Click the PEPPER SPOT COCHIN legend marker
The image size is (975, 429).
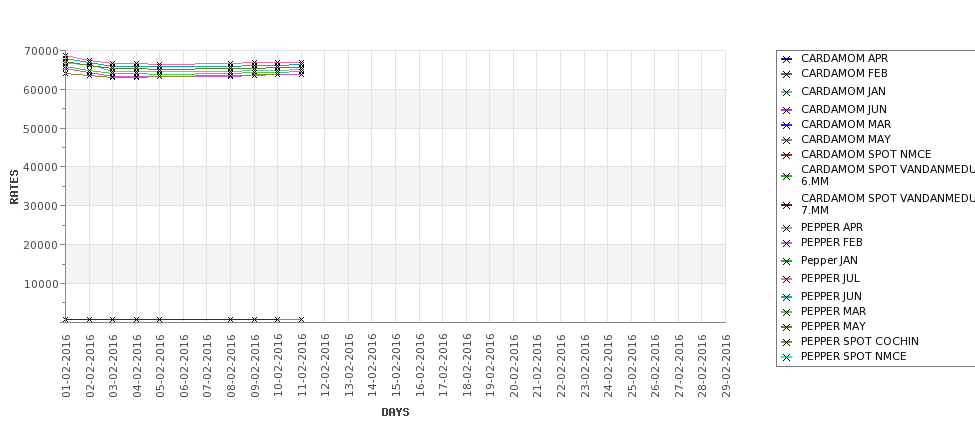(786, 342)
